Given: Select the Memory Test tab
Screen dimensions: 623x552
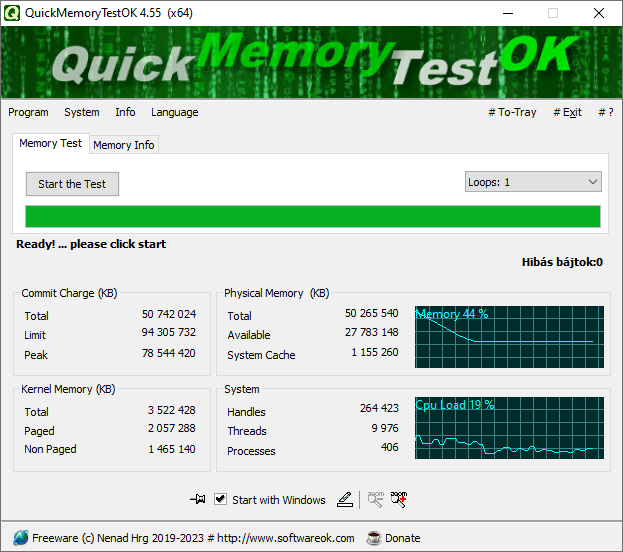Looking at the screenshot, I should point(50,143).
